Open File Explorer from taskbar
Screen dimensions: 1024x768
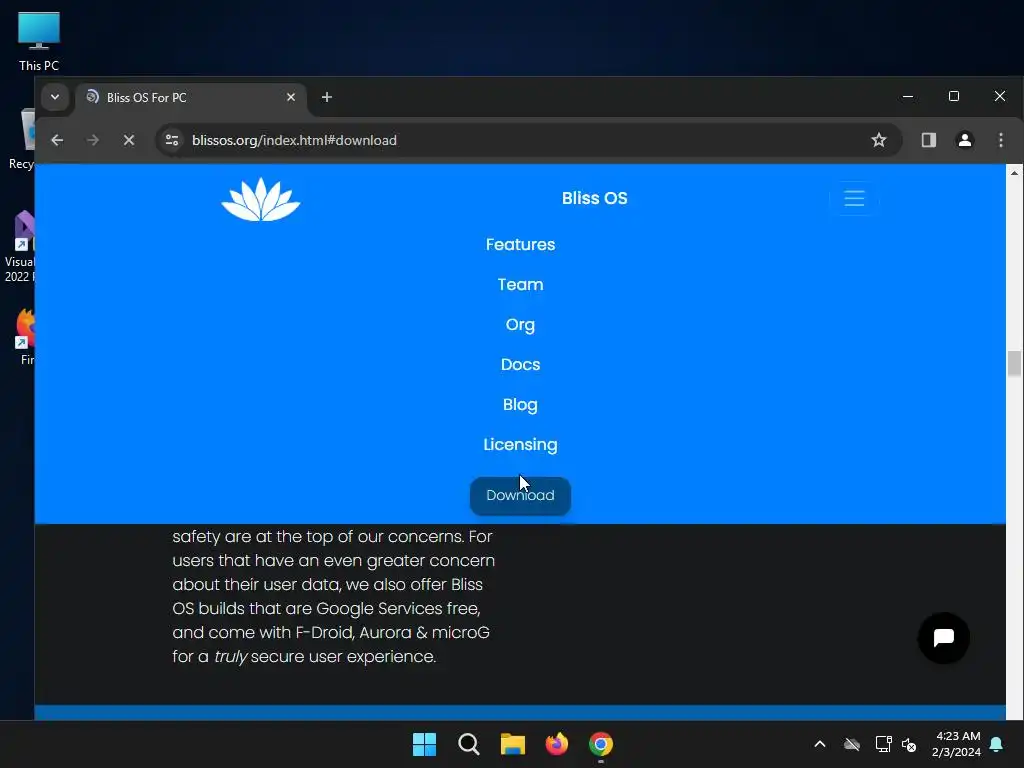[513, 744]
